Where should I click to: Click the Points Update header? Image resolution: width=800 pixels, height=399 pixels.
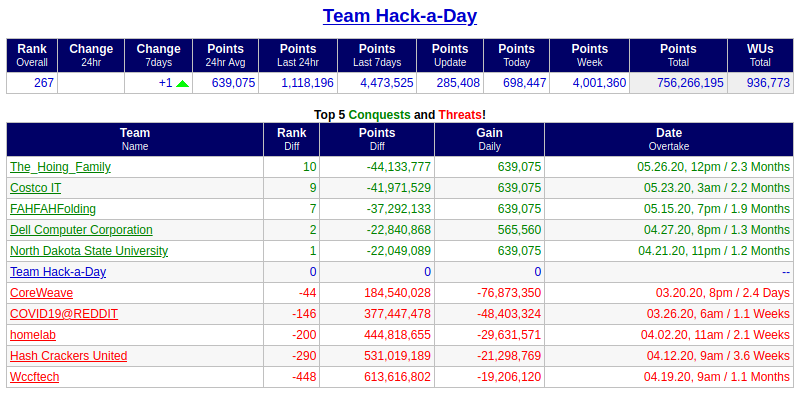click(x=450, y=55)
